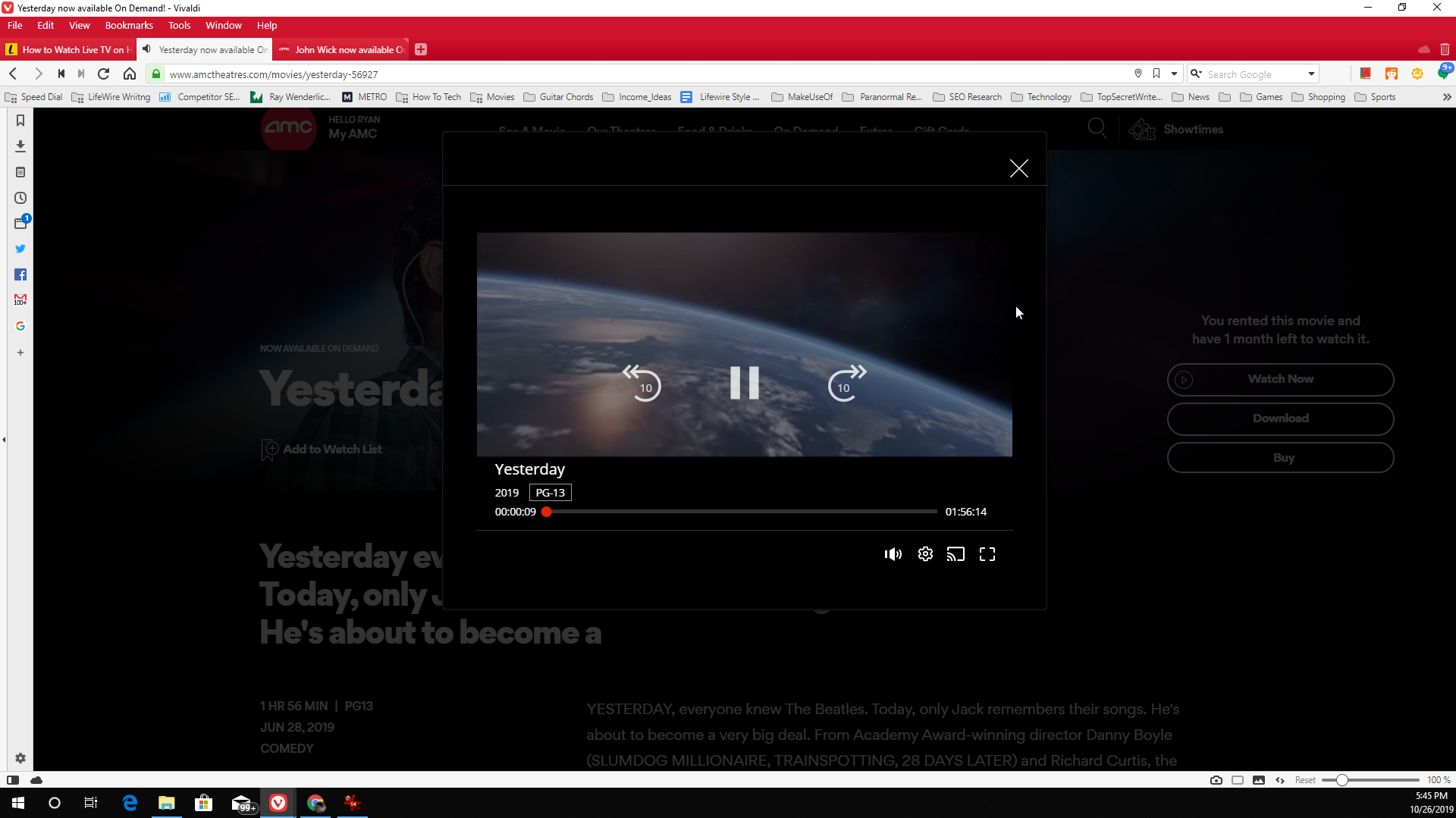
Task: Toggle fullscreen video mode
Action: pos(987,554)
